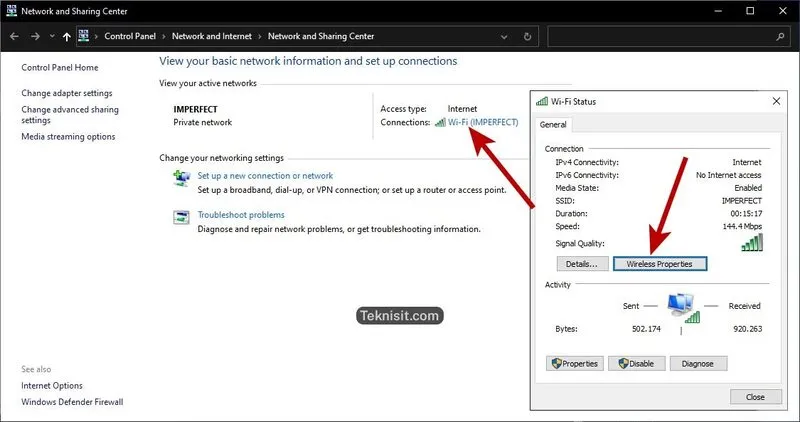The height and width of the screenshot is (422, 800).
Task: Click the Diagnose button
Action: pos(698,364)
